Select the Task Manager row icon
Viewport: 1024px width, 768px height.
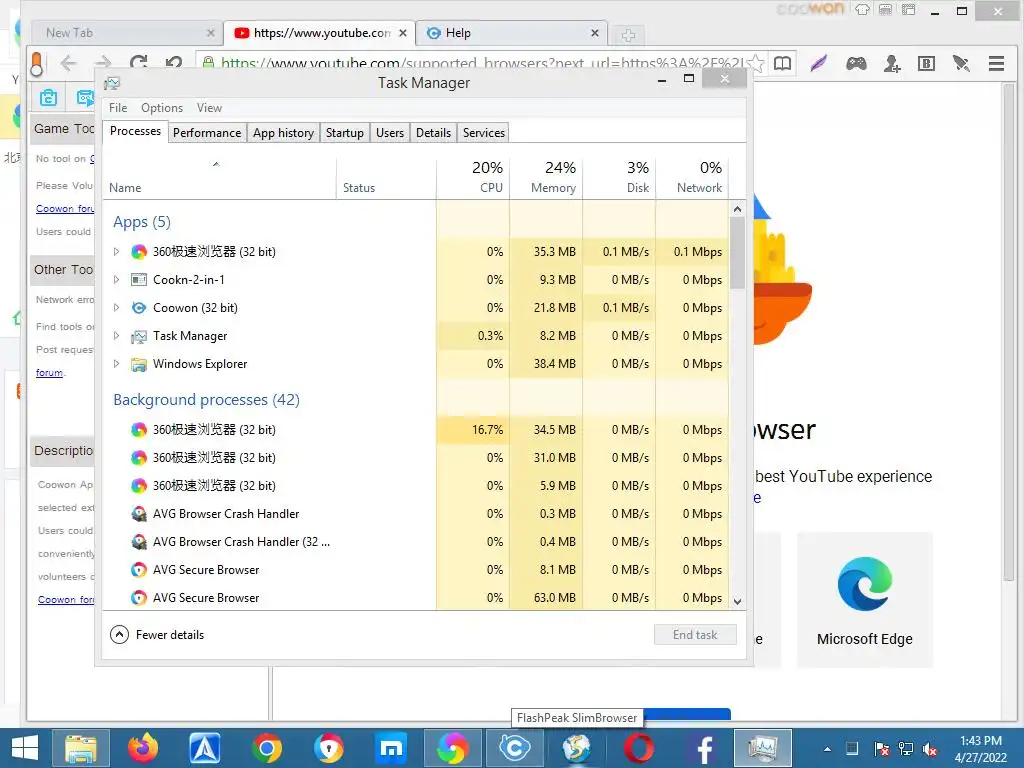point(138,336)
